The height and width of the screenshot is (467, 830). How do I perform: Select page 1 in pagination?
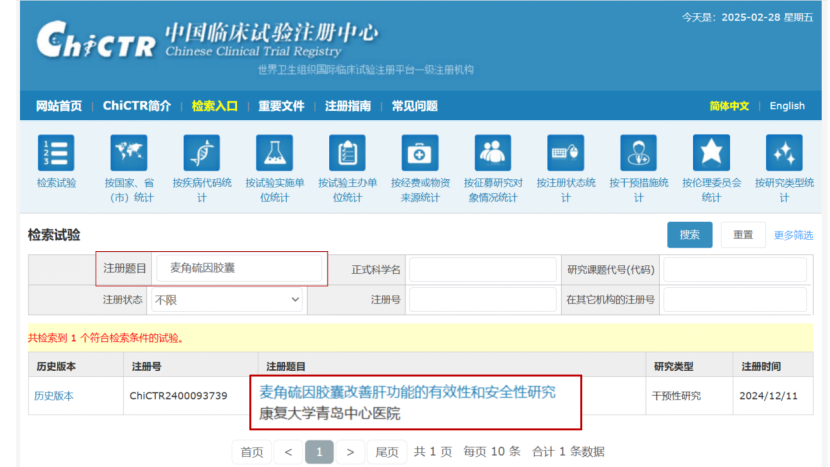coord(319,452)
